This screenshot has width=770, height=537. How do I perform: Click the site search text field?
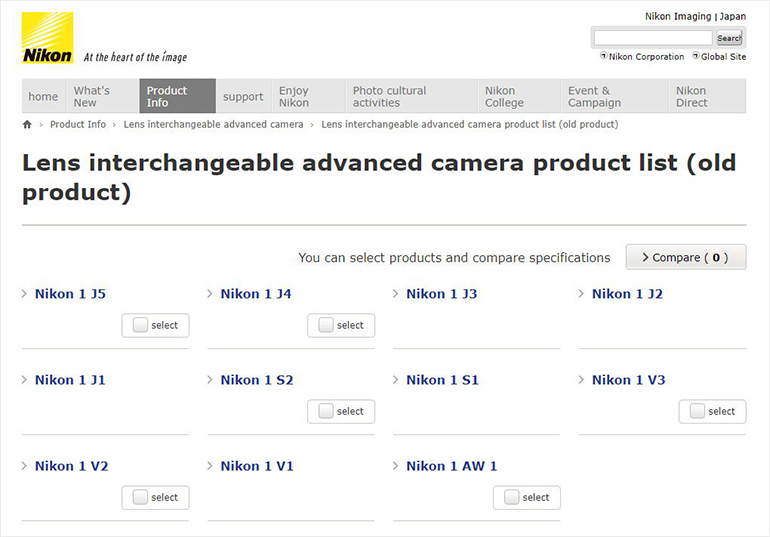click(653, 38)
